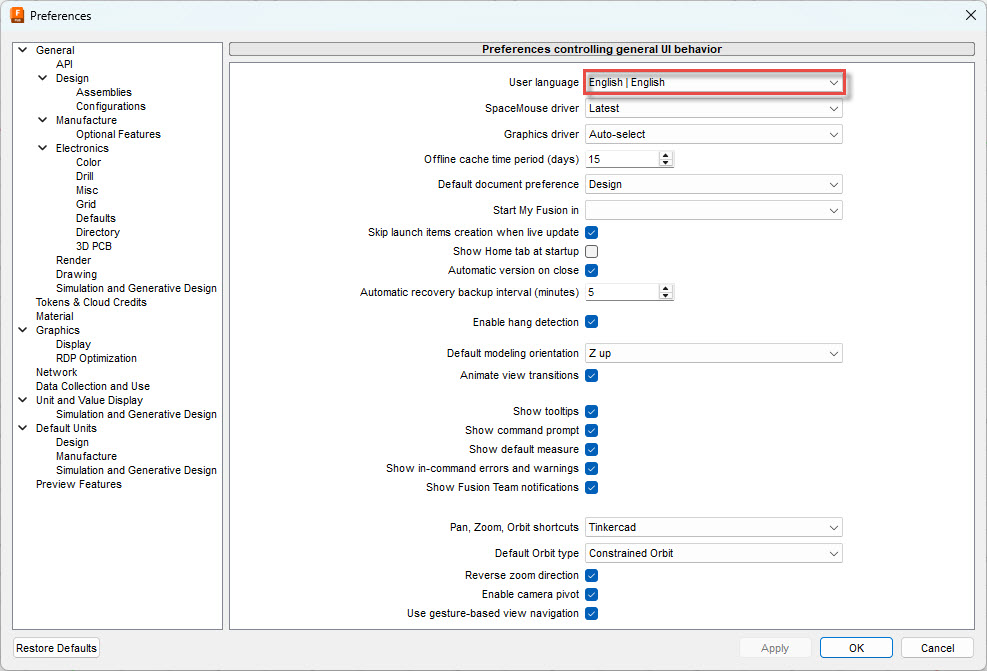Click the Fusion app icon in title bar
The width and height of the screenshot is (987, 671).
(17, 15)
